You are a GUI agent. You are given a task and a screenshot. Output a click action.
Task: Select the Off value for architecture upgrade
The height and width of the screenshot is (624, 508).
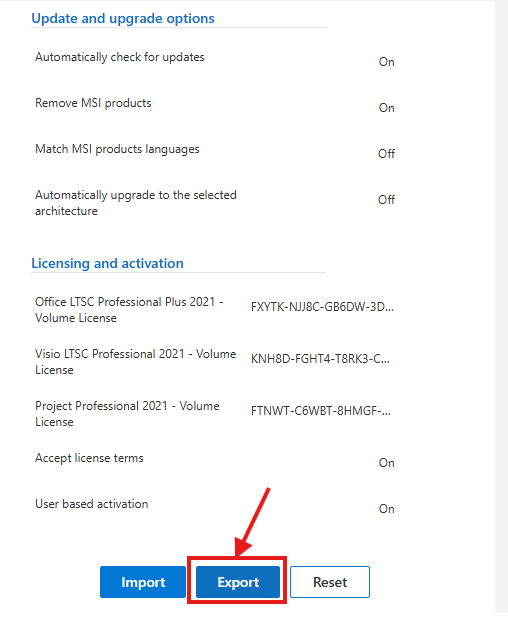386,200
